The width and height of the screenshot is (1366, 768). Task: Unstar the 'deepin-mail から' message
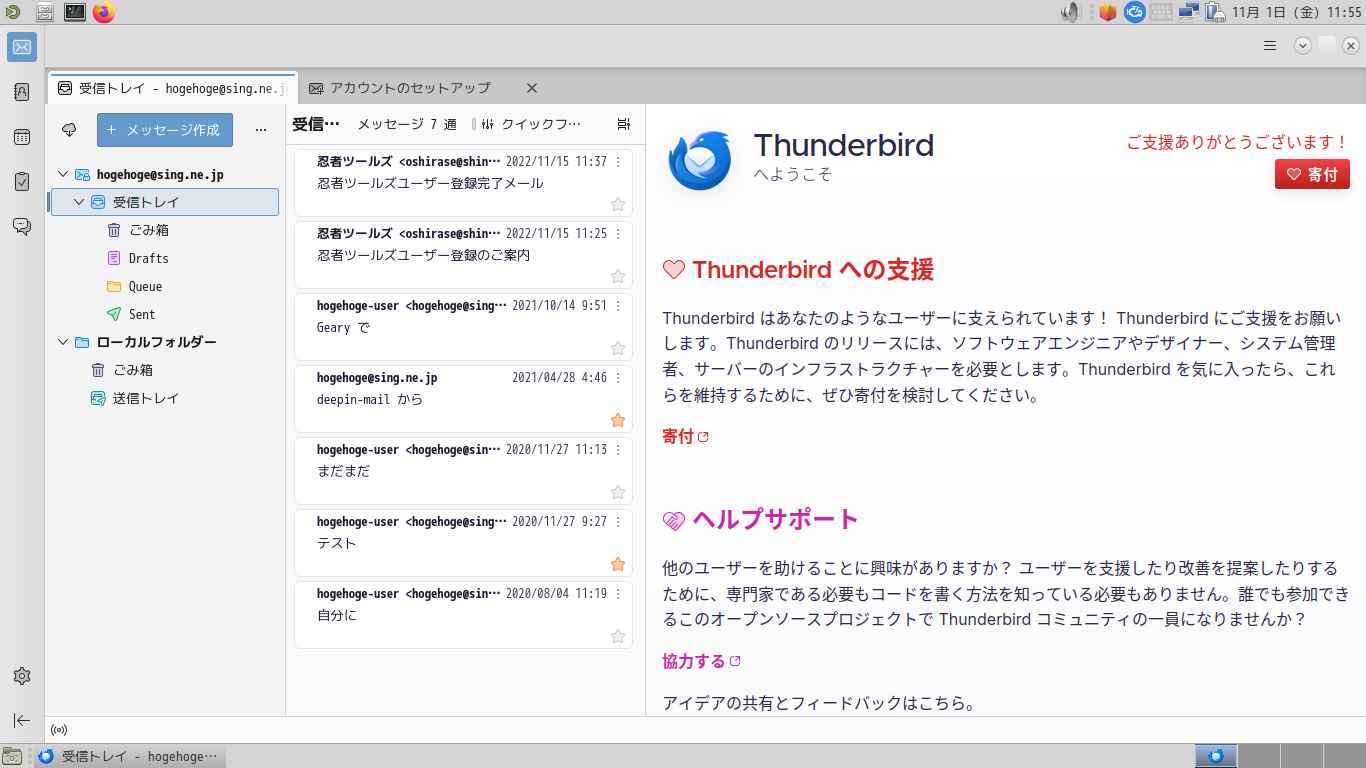(618, 420)
